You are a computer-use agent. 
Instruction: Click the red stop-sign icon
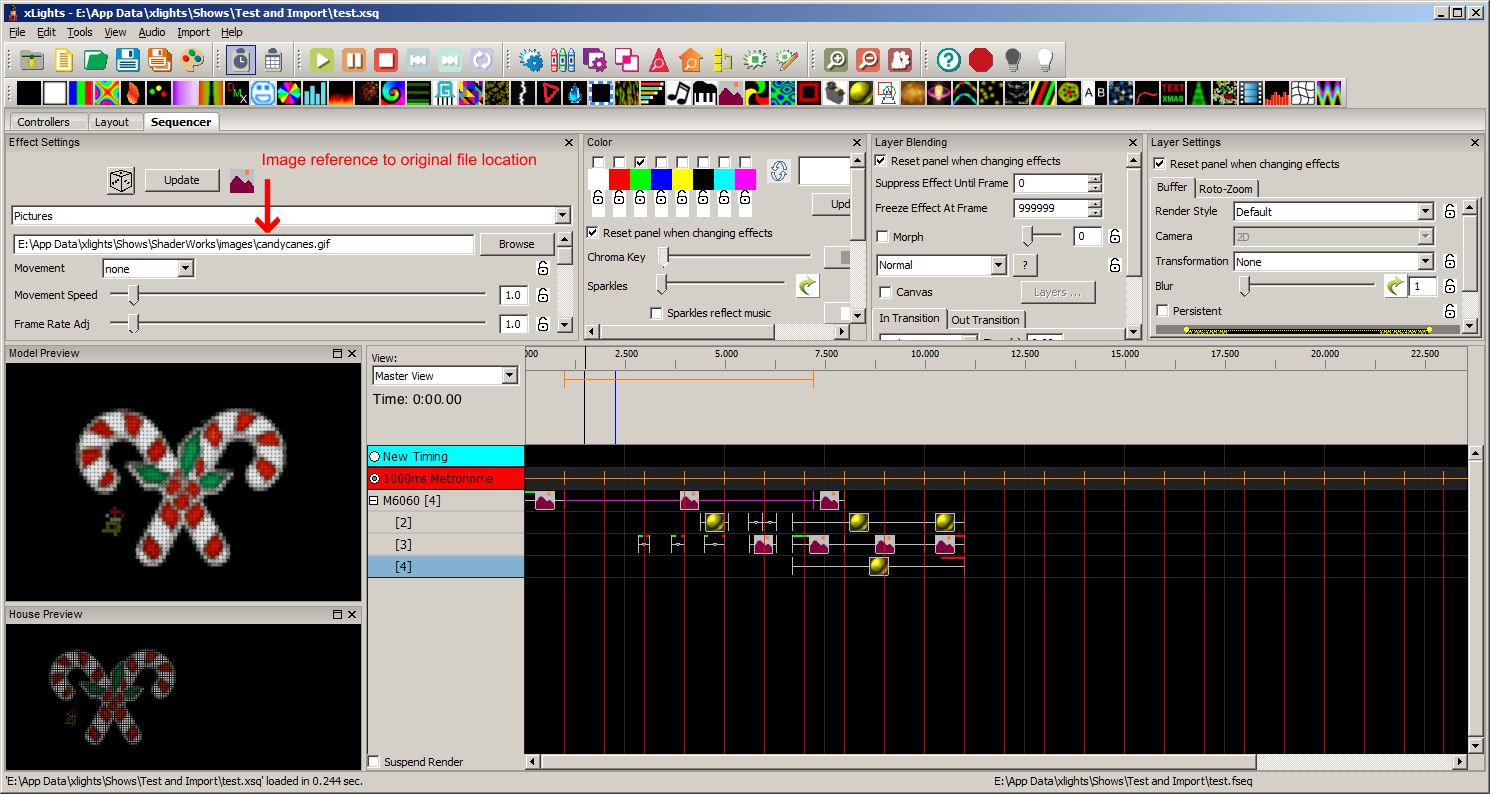pos(981,59)
